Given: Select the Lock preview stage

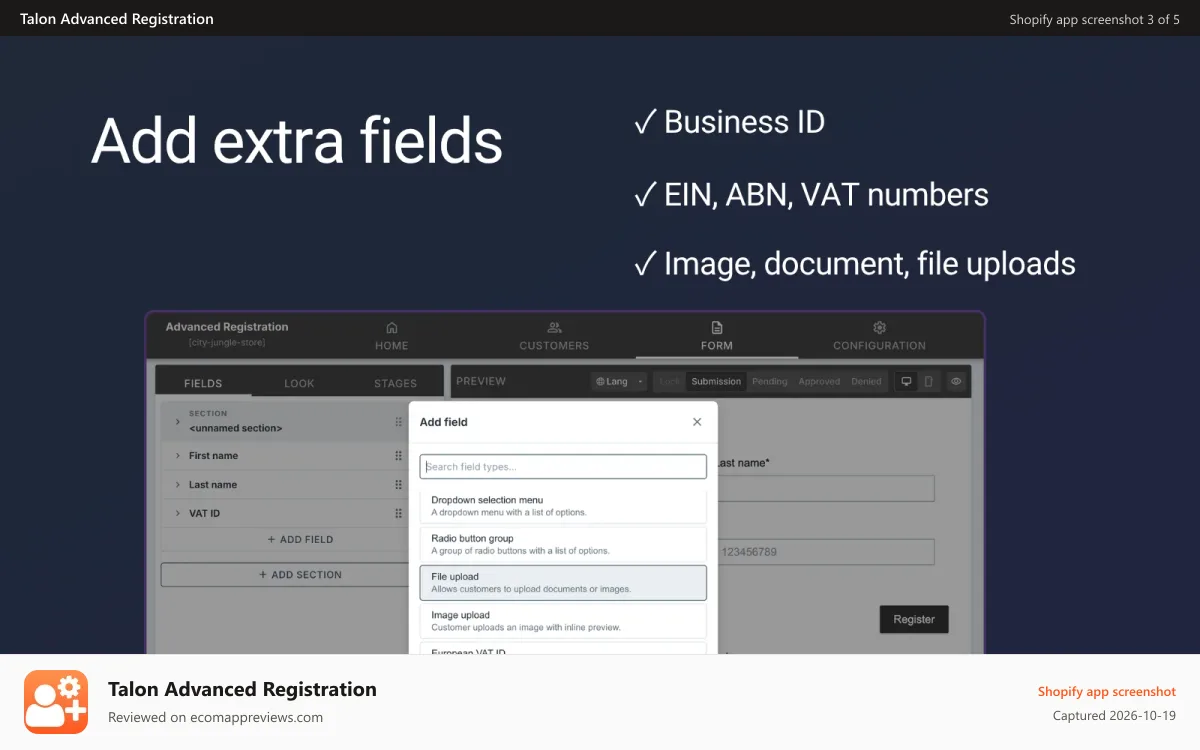Looking at the screenshot, I should tap(670, 381).
